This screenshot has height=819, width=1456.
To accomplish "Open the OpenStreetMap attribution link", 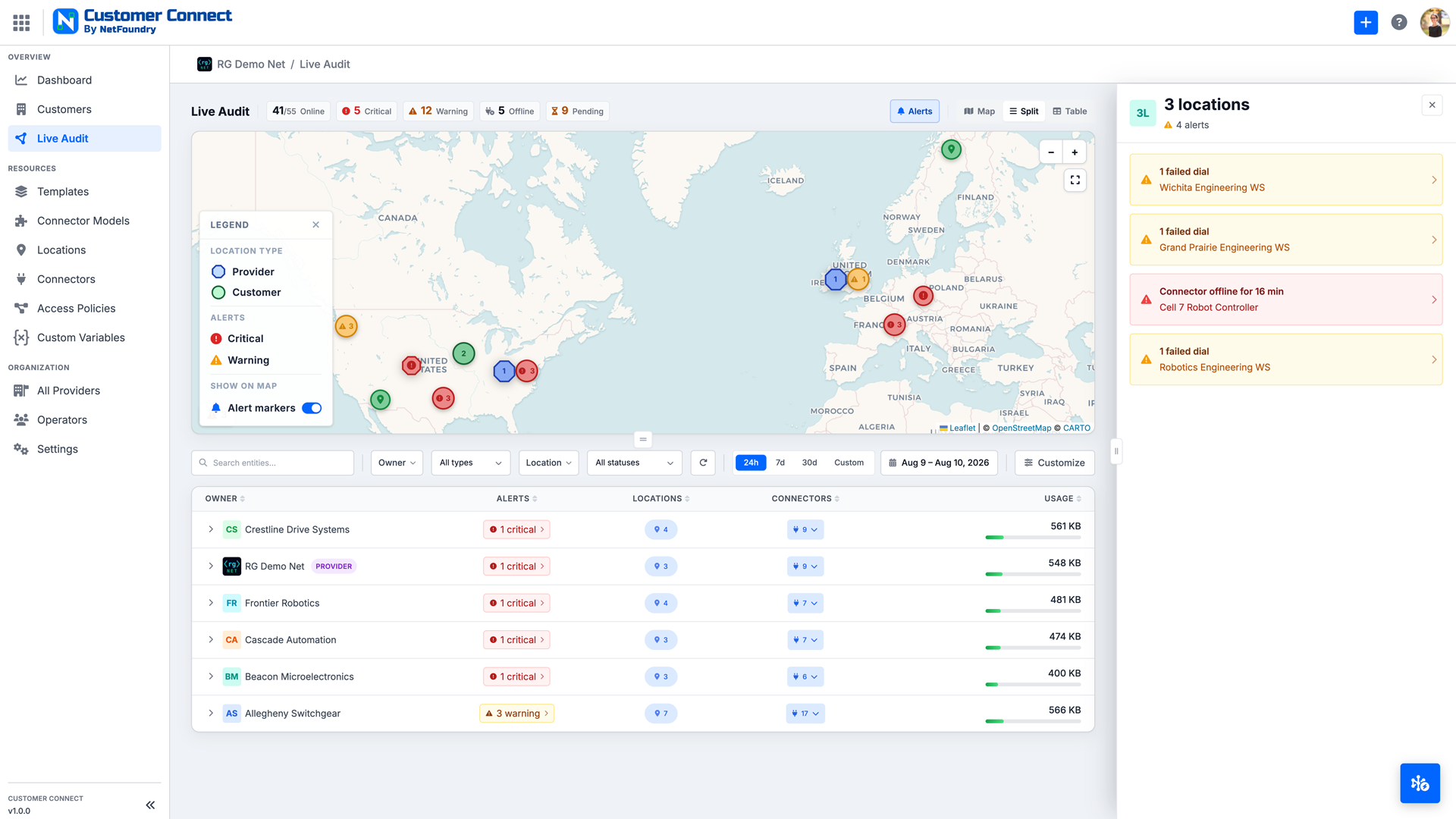I will (1021, 428).
